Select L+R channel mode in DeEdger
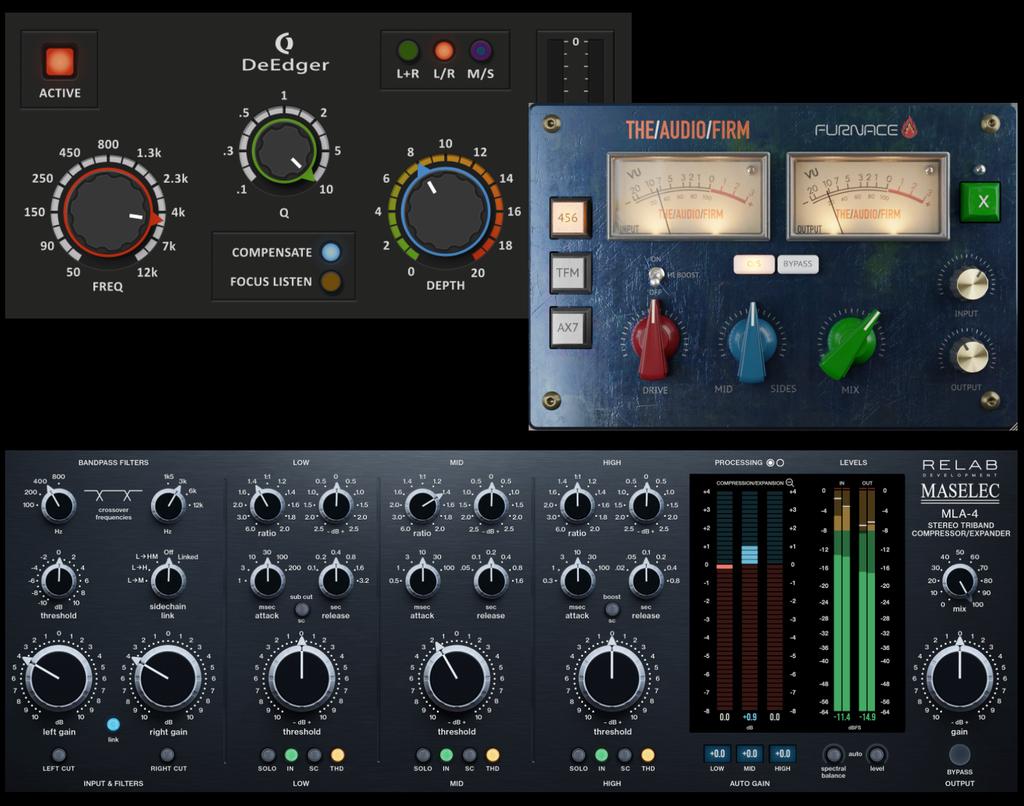Viewport: 1024px width, 806px height. click(x=408, y=51)
